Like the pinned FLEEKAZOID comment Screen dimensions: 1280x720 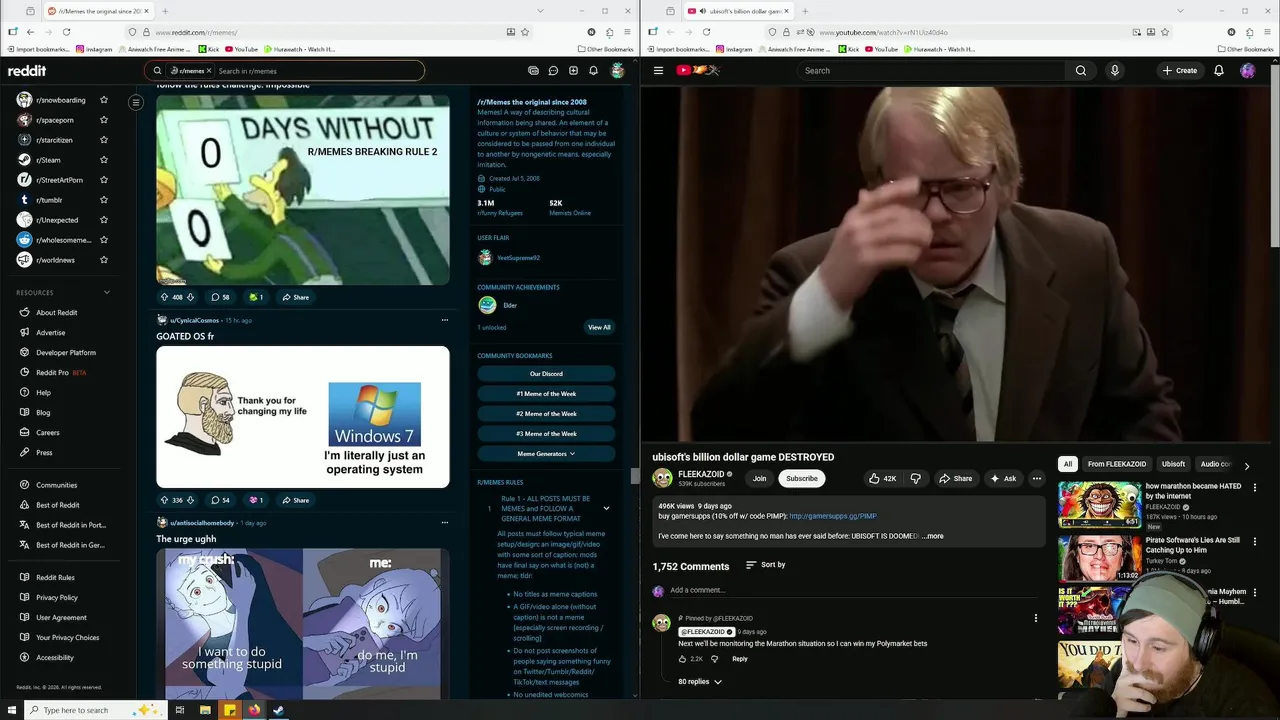pyautogui.click(x=683, y=659)
